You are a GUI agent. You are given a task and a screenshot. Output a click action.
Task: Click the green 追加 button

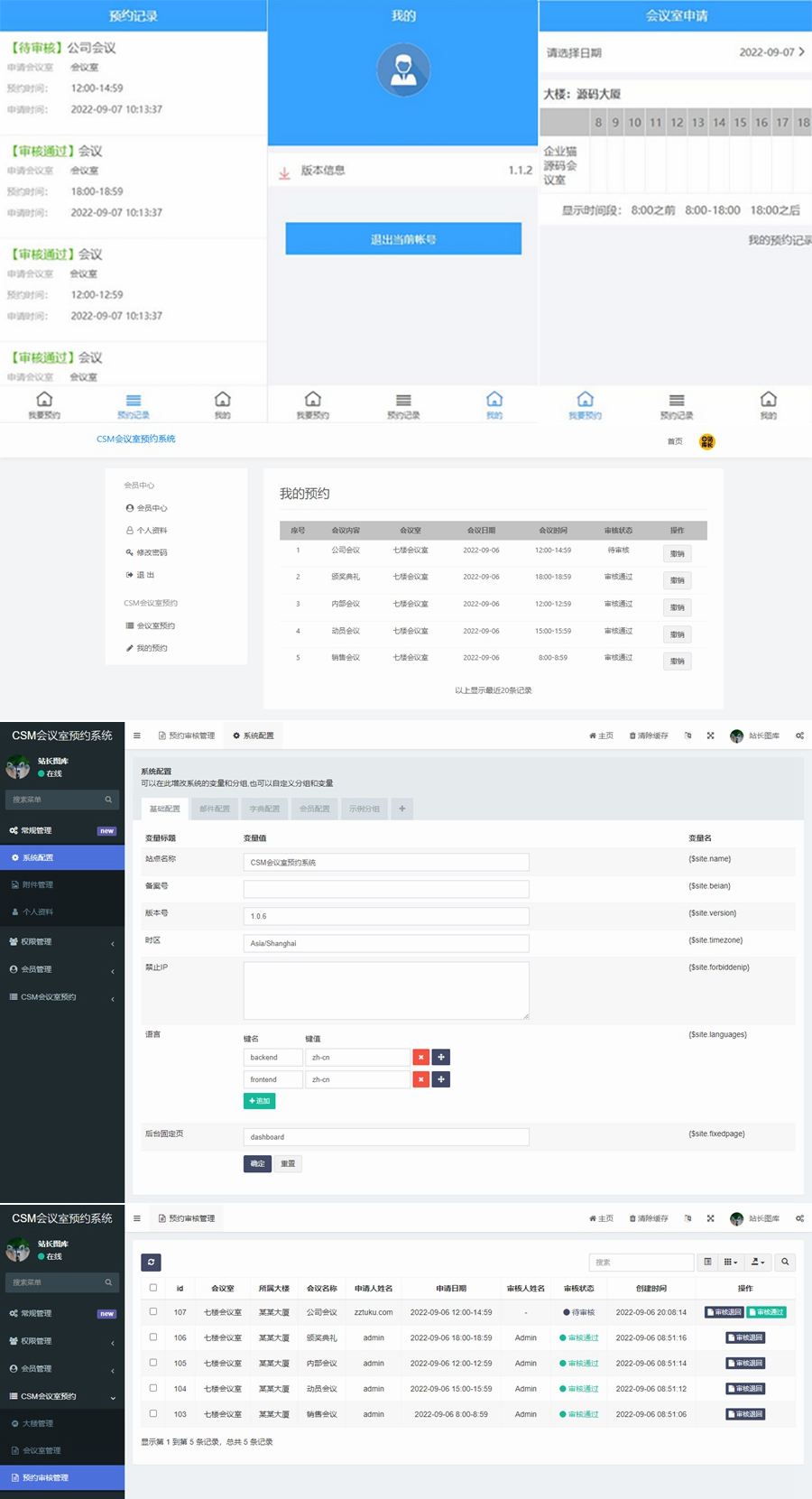[x=259, y=1101]
